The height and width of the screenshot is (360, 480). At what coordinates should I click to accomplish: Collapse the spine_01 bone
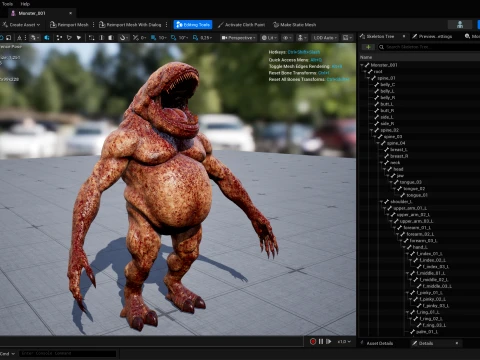tap(368, 78)
